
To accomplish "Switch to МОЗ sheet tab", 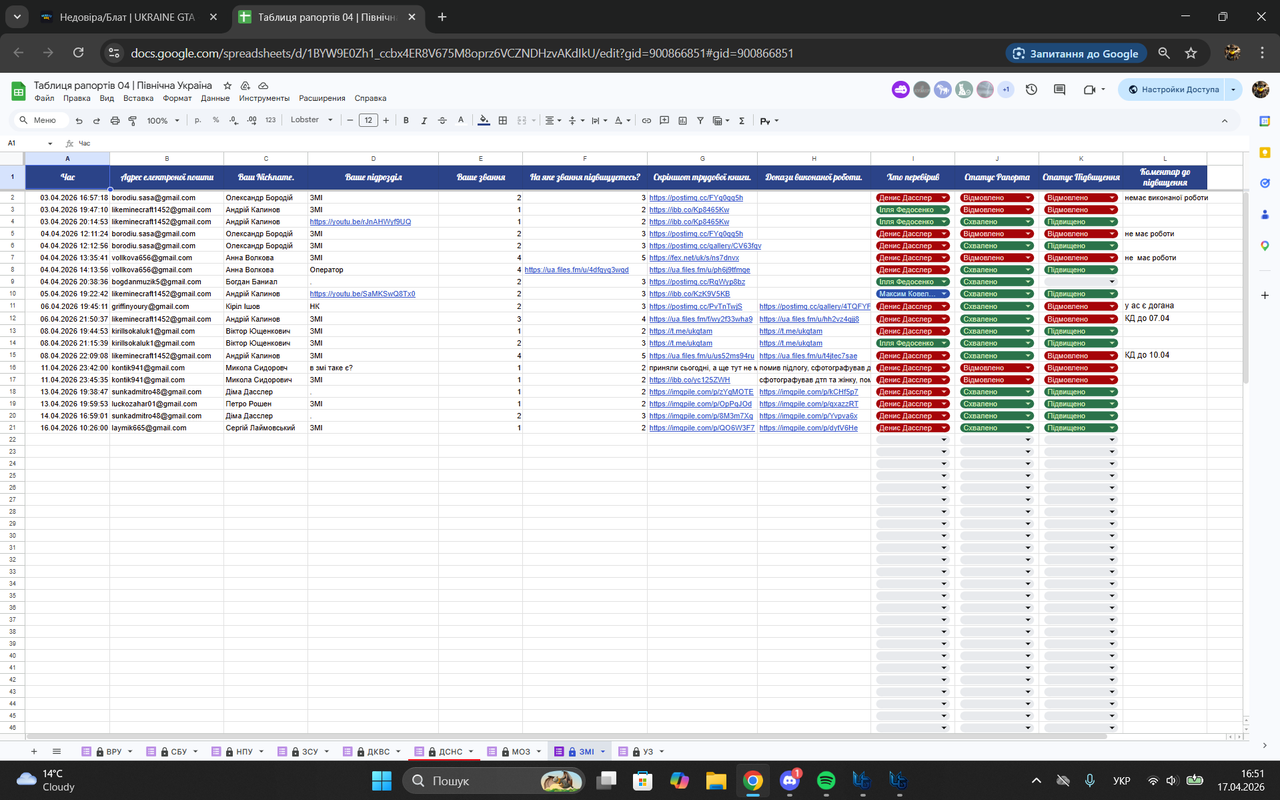I will point(519,751).
